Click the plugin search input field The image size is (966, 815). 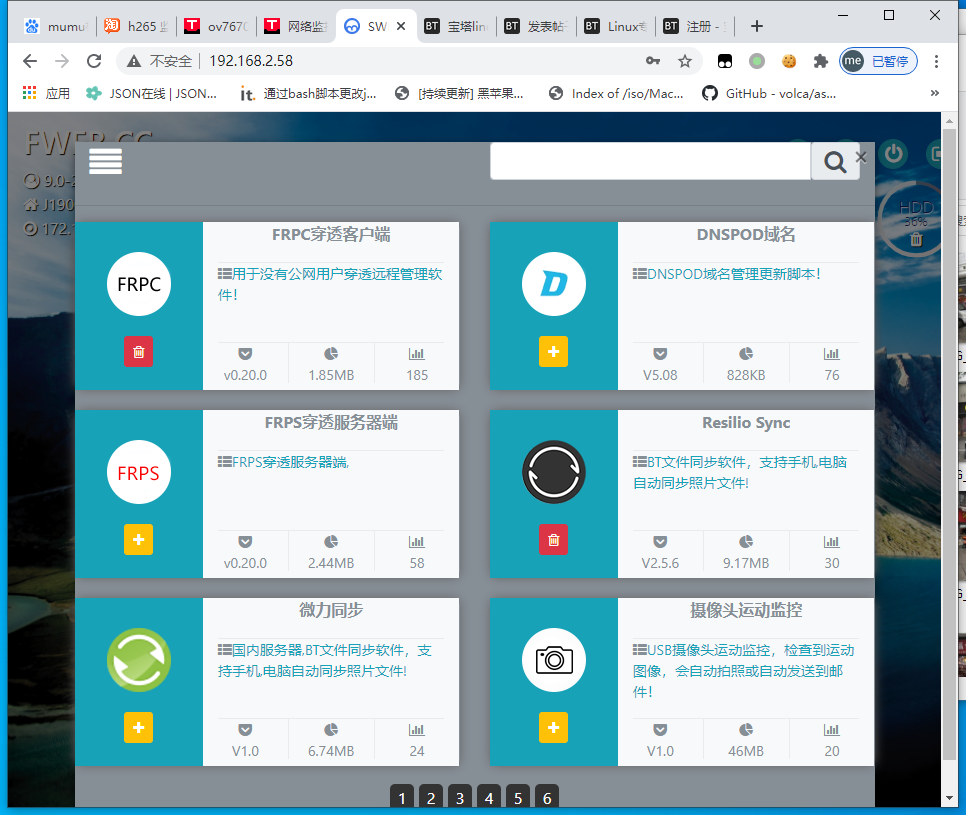click(650, 161)
